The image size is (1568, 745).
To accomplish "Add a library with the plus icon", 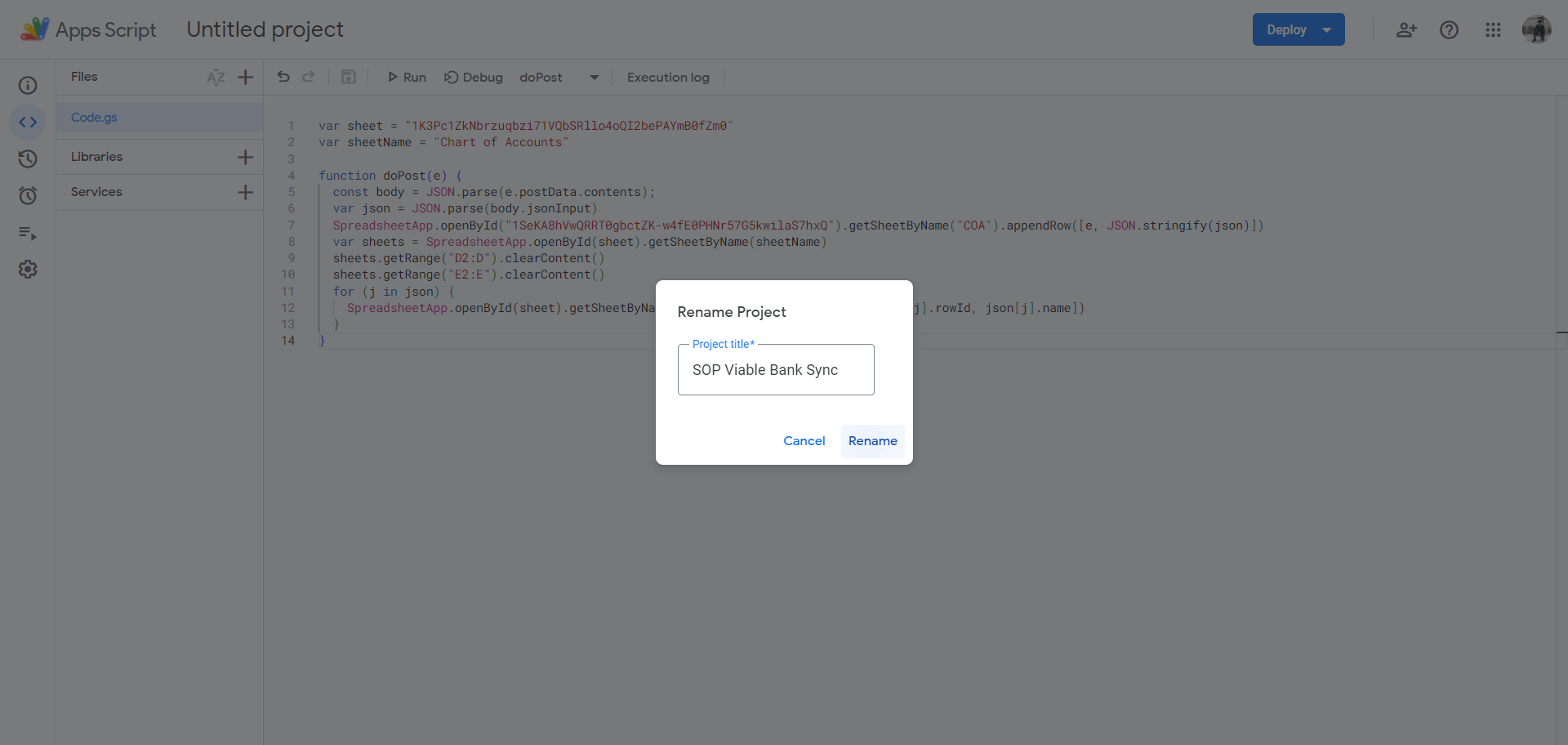I will 245,157.
